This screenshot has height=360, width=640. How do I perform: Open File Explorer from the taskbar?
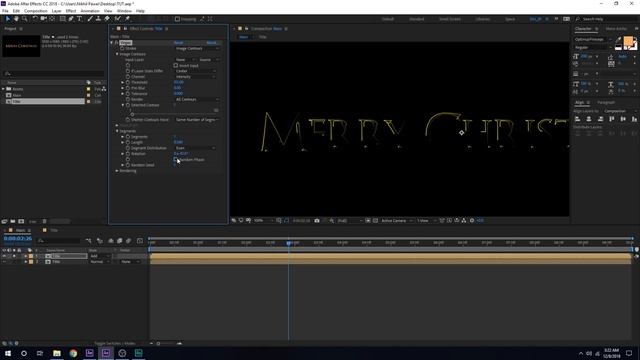click(x=57, y=353)
